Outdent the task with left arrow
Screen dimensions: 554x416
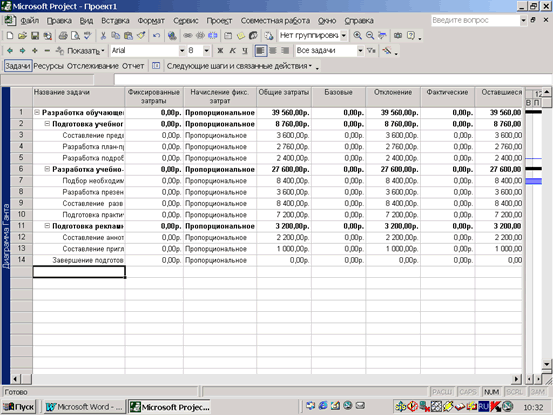(x=10, y=51)
